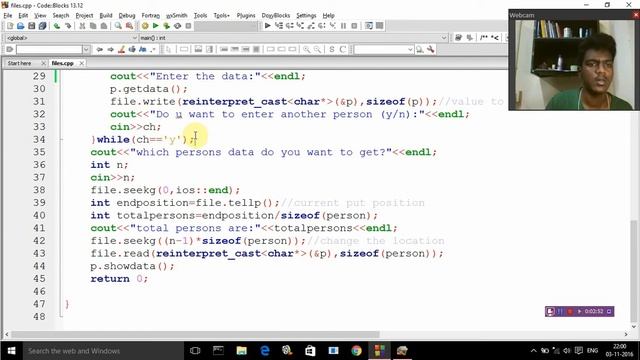Open the Debugging windows icon
The image size is (640, 360).
[x=369, y=26]
